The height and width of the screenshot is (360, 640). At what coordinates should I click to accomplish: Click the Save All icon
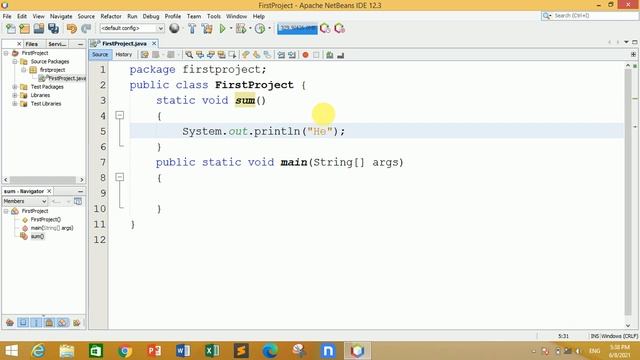click(x=53, y=29)
